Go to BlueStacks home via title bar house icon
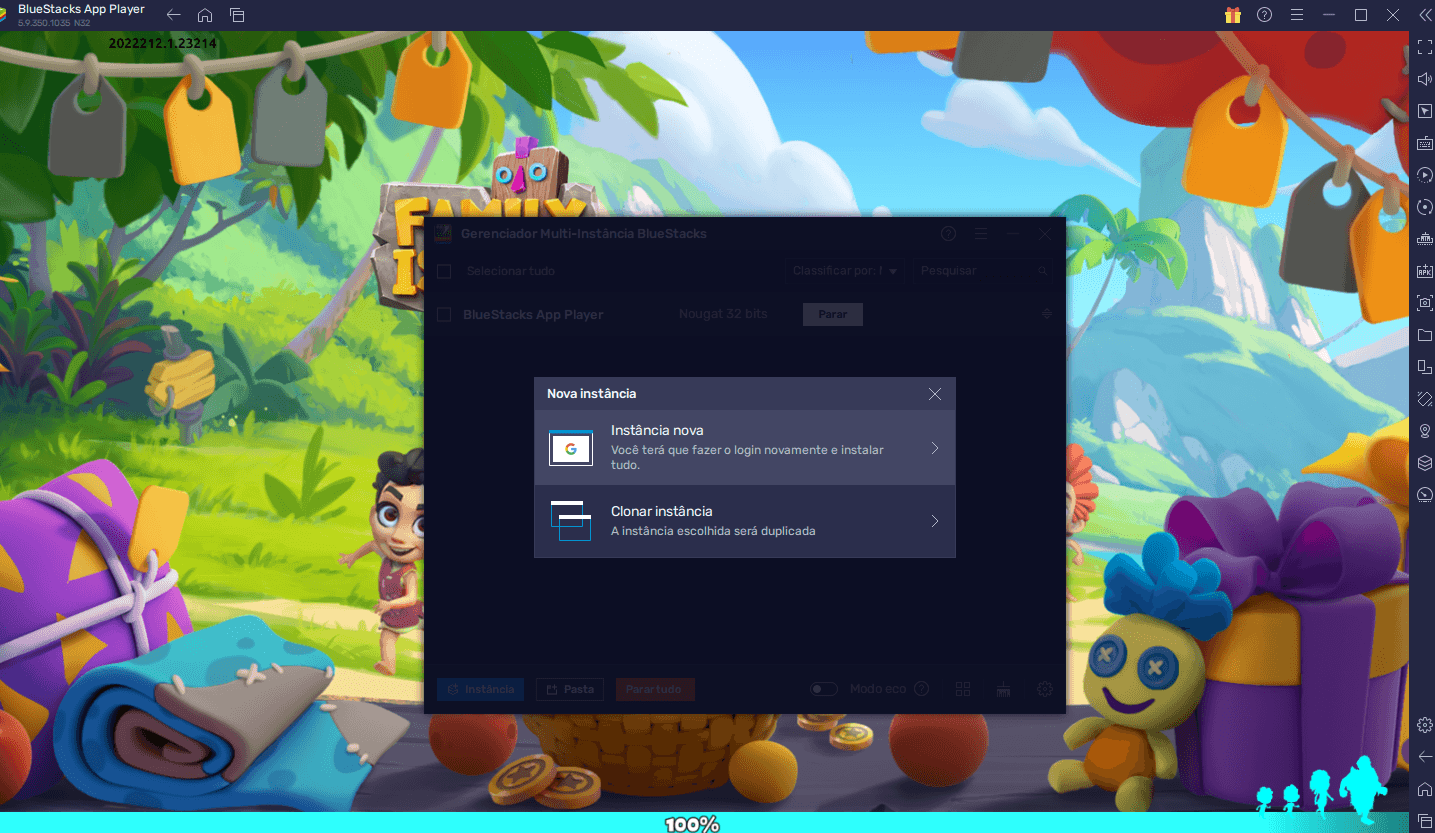 [x=205, y=15]
